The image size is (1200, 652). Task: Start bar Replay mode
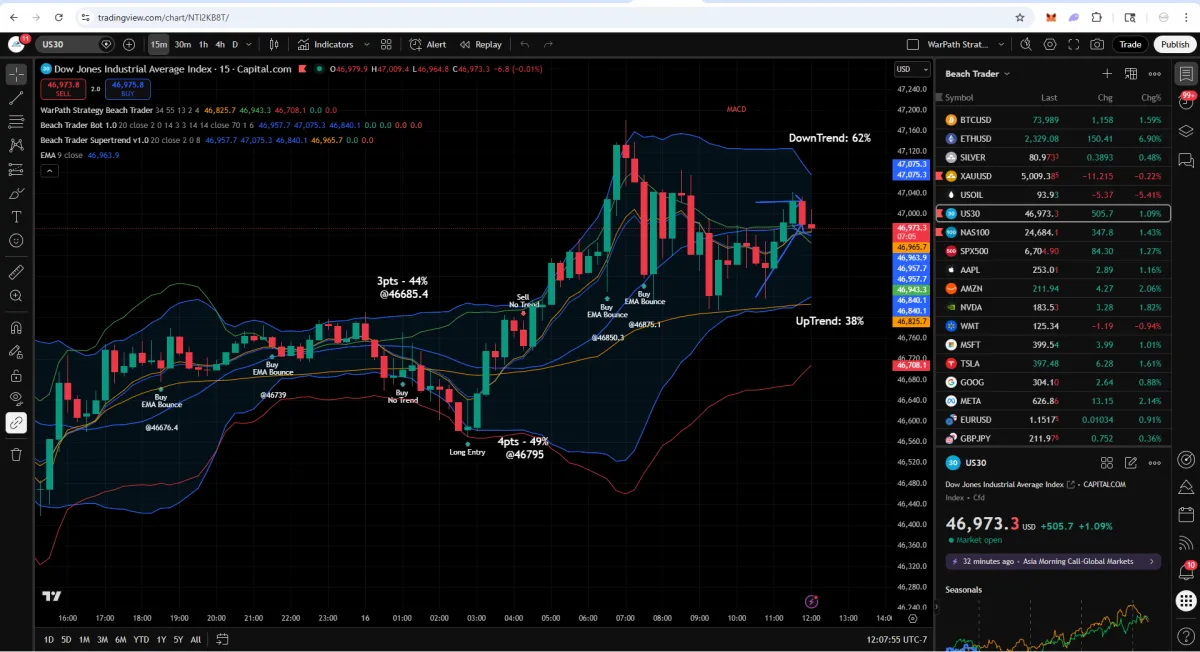pos(481,44)
